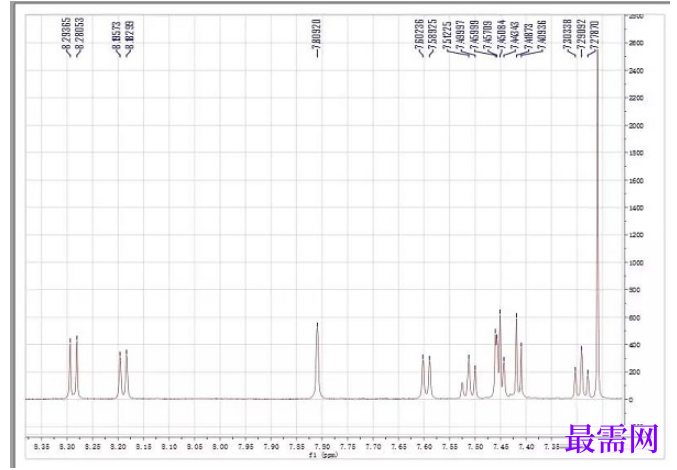Click the 2400 intensity axis tick
The height and width of the screenshot is (470, 677).
(x=636, y=70)
